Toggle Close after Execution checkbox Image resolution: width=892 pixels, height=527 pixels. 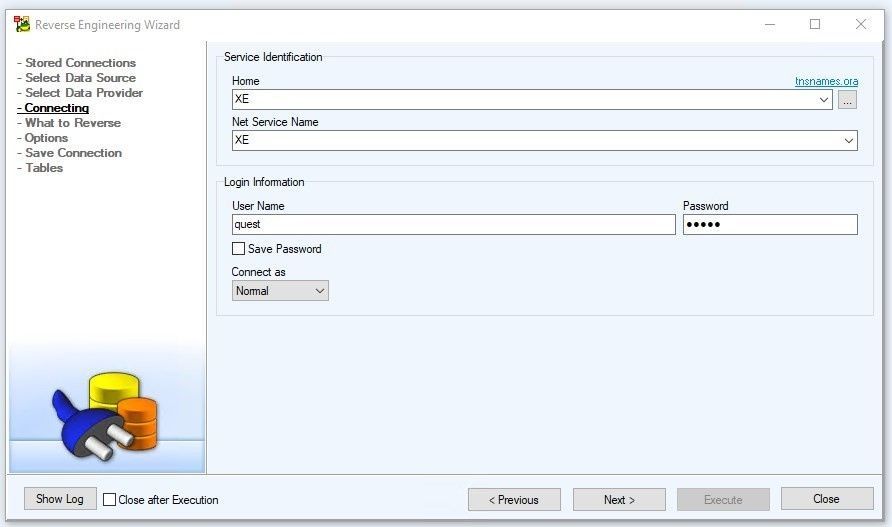[x=109, y=500]
